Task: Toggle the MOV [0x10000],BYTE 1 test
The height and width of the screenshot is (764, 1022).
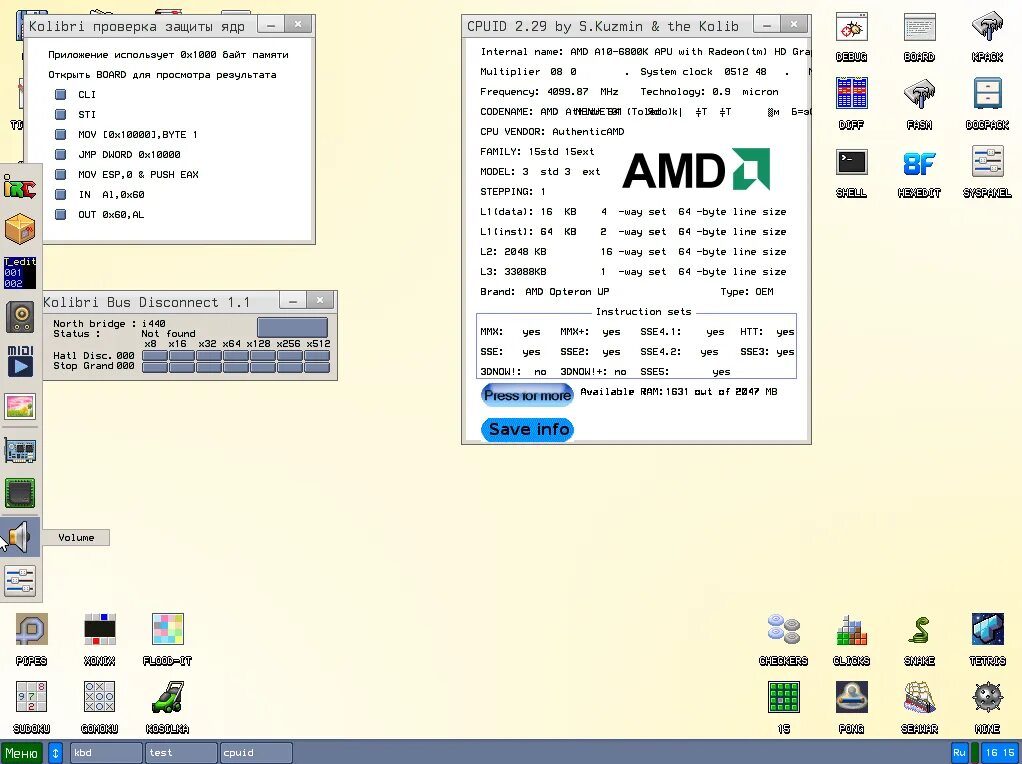Action: coord(61,134)
